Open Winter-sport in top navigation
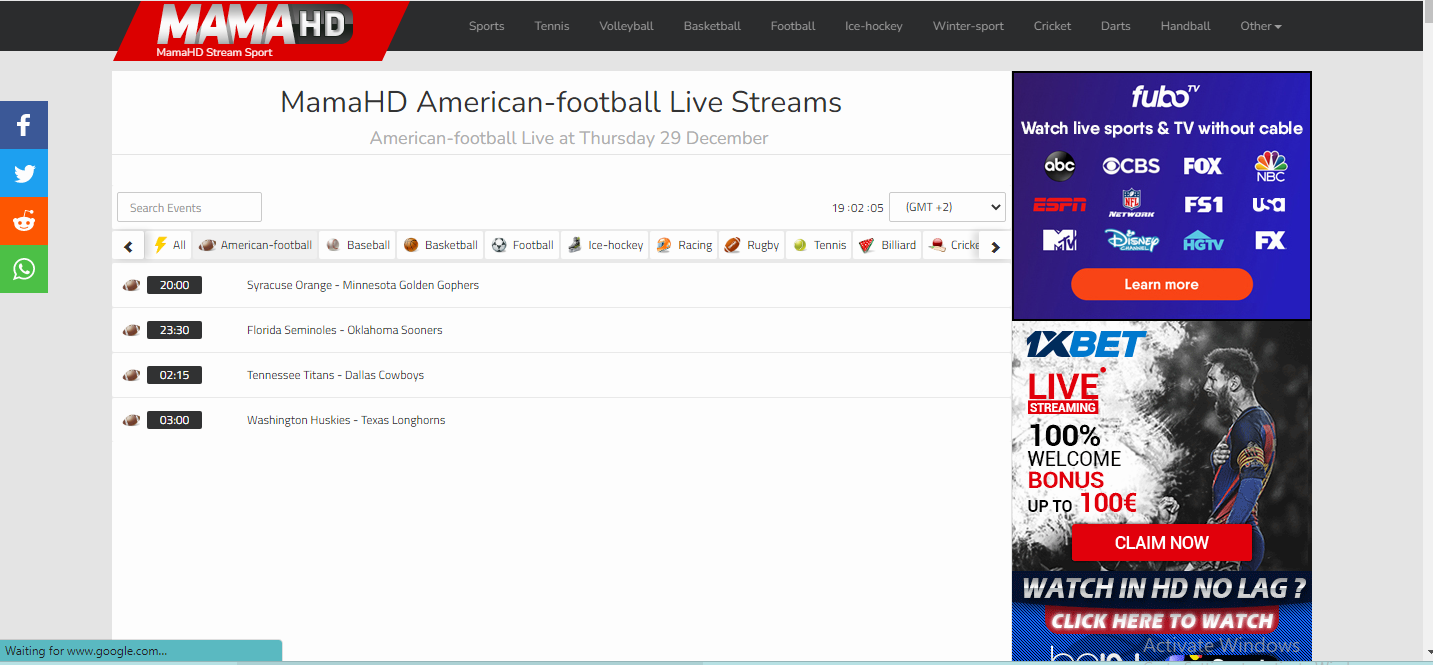Viewport: 1433px width, 665px height. [968, 26]
